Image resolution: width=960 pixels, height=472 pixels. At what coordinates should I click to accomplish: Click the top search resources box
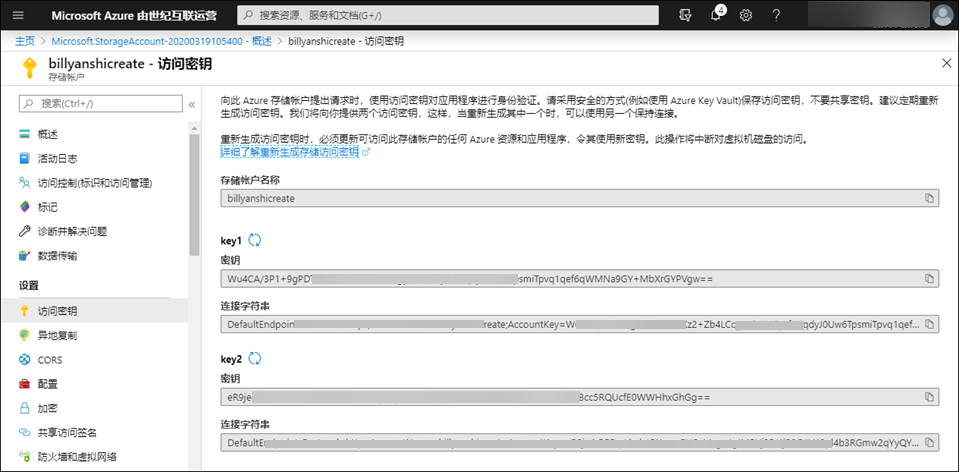pyautogui.click(x=448, y=15)
